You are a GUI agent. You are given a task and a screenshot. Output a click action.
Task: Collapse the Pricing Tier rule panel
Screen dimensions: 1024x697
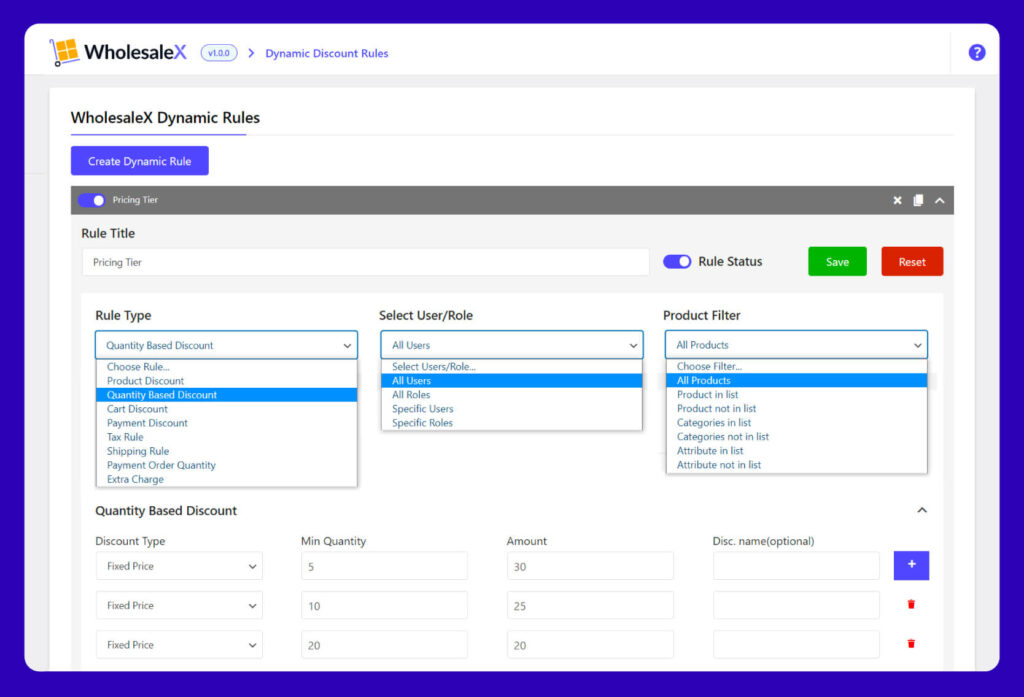[x=940, y=201]
